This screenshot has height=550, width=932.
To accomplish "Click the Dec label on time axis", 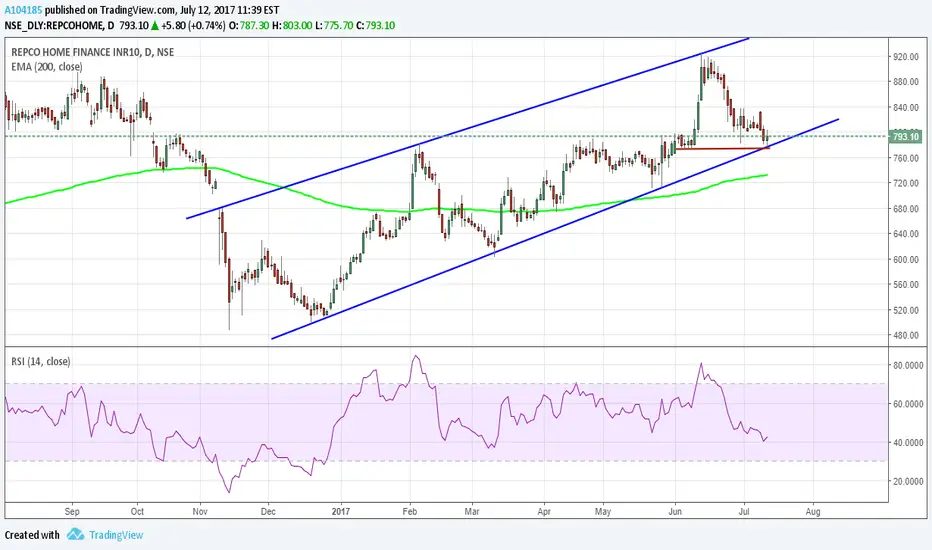I will [x=268, y=511].
